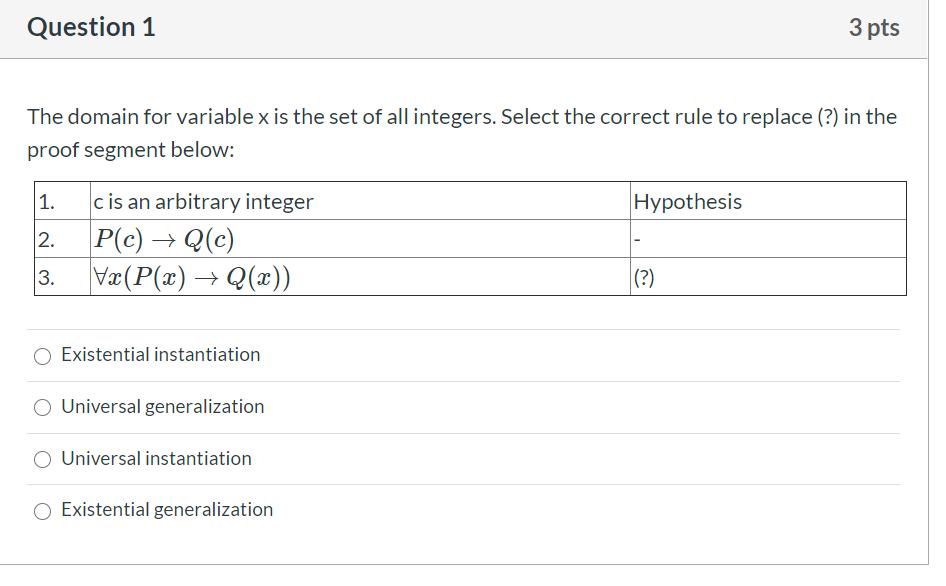Select the Existential generalization radio button
Viewport: 946px width, 586px height.
(x=42, y=510)
